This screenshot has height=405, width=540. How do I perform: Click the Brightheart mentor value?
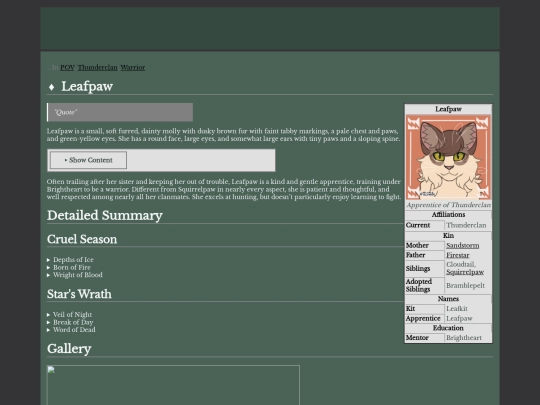point(464,338)
